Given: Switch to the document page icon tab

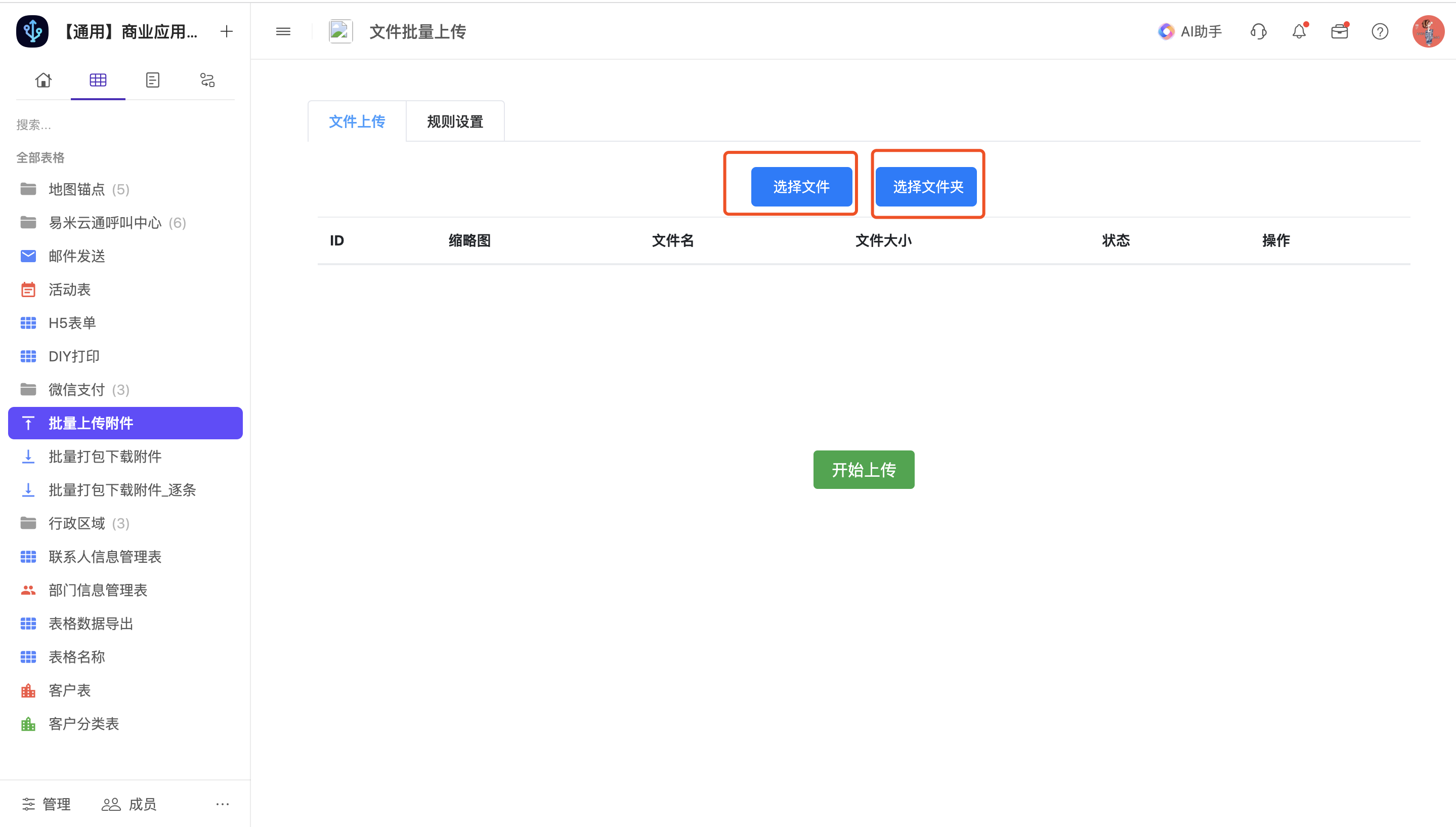Looking at the screenshot, I should (x=152, y=80).
